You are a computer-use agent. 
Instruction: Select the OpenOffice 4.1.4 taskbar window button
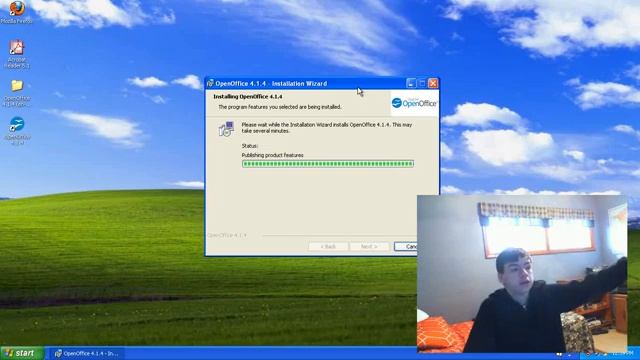87,353
